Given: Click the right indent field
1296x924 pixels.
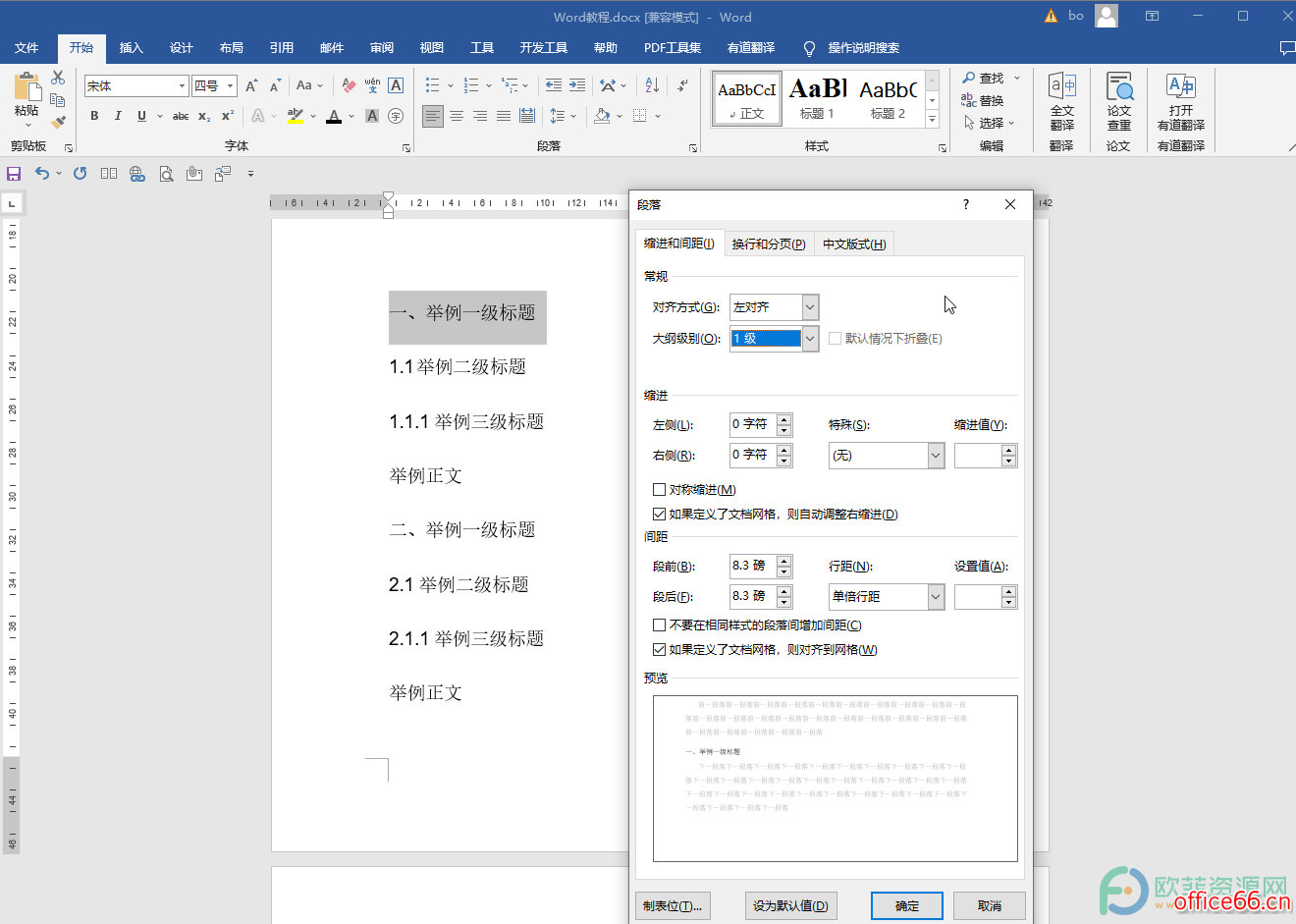Looking at the screenshot, I should [752, 455].
